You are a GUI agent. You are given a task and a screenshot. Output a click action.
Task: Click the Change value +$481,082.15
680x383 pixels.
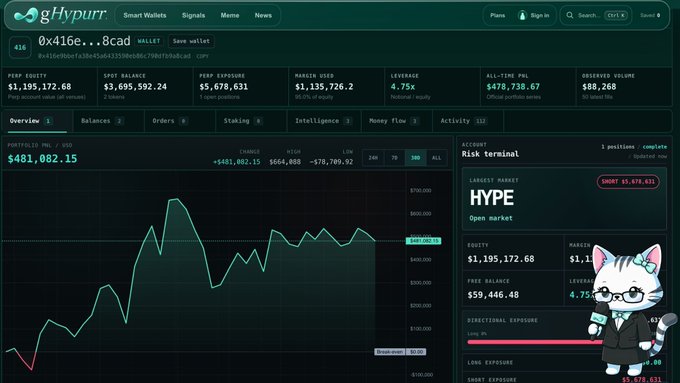tap(237, 162)
